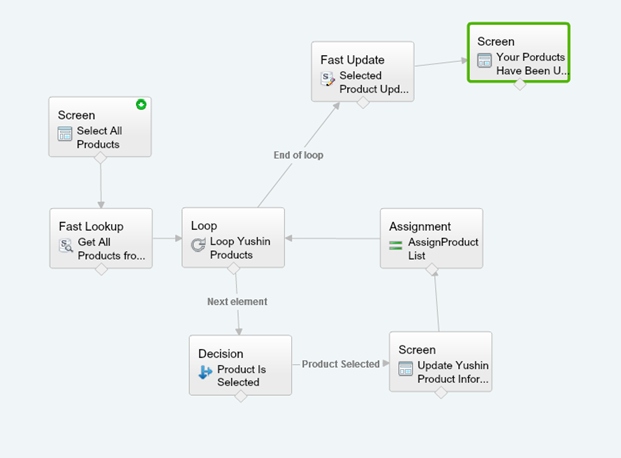
Task: Click the "Product Selected" connector label
Action: pos(341,364)
